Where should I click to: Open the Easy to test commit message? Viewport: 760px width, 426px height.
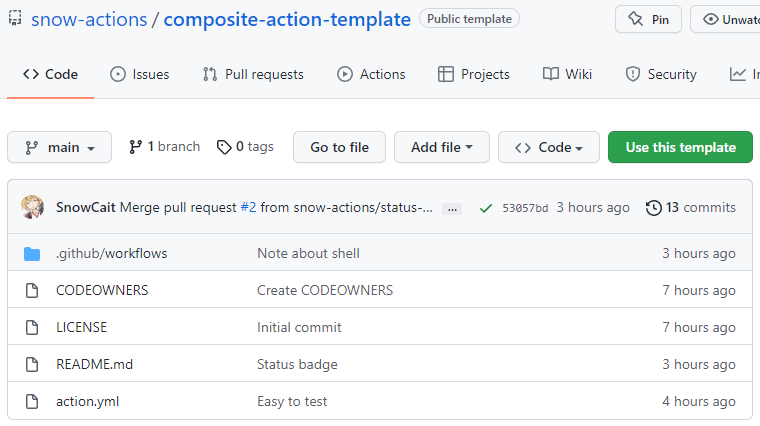(x=292, y=402)
